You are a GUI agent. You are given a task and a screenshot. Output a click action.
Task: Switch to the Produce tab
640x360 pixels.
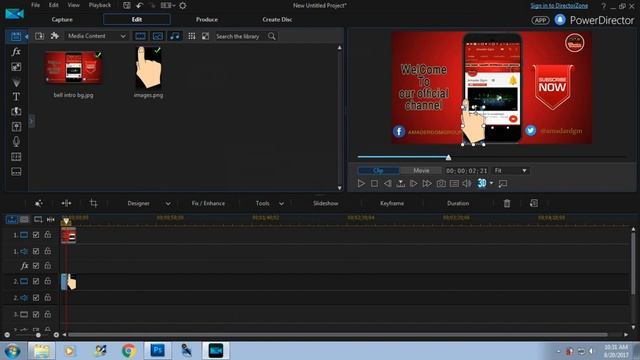point(207,20)
